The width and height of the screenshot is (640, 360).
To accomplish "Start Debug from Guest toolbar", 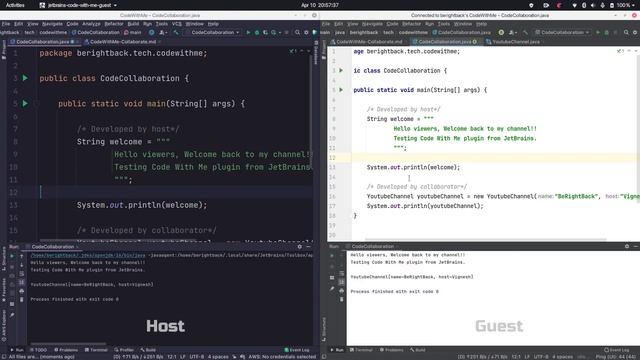I will 607,32.
